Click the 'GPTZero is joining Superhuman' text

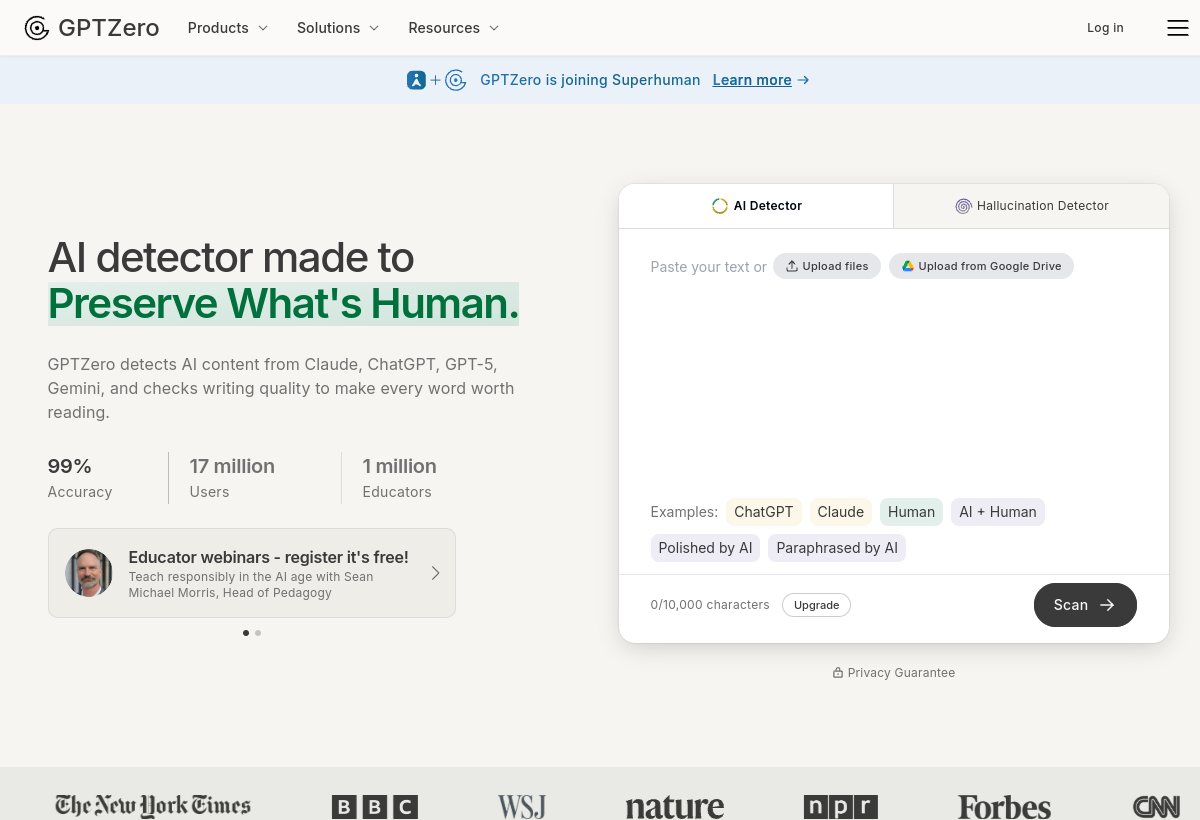pyautogui.click(x=590, y=80)
